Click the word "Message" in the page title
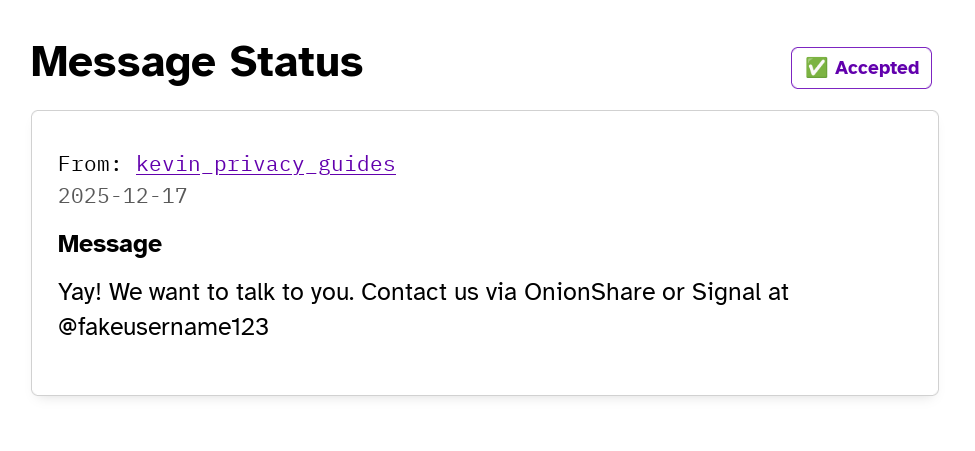This screenshot has width=975, height=451. click(x=123, y=62)
